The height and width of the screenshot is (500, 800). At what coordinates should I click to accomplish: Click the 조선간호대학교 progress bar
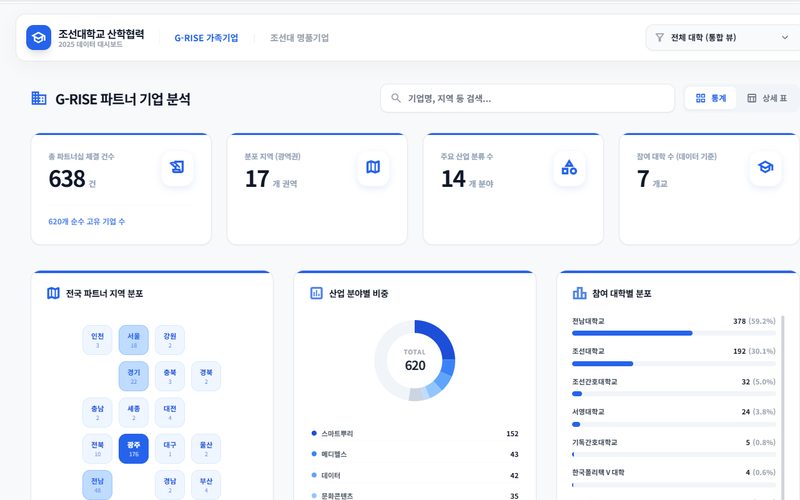coord(673,394)
